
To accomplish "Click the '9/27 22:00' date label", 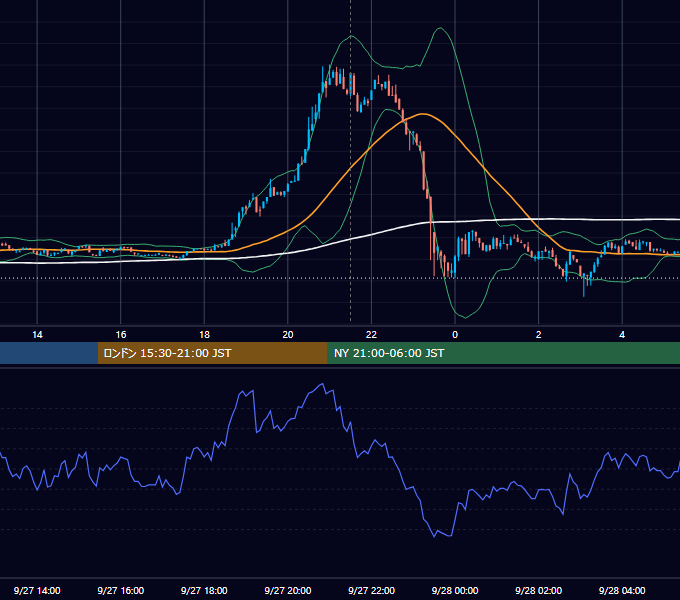I will tap(372, 590).
